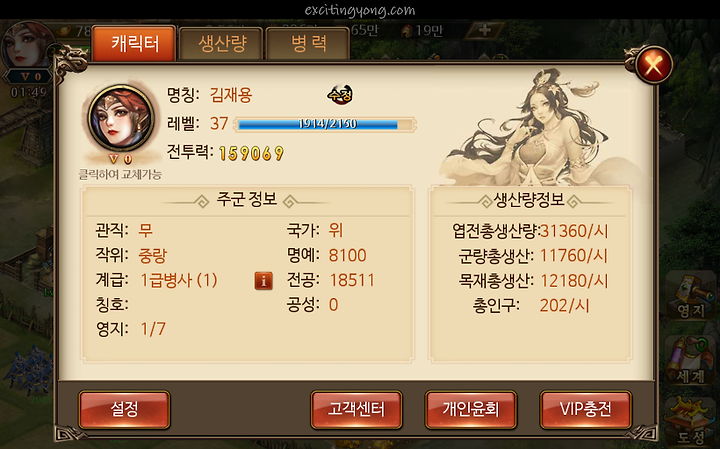Open the 고객센터 customer center

356,410
